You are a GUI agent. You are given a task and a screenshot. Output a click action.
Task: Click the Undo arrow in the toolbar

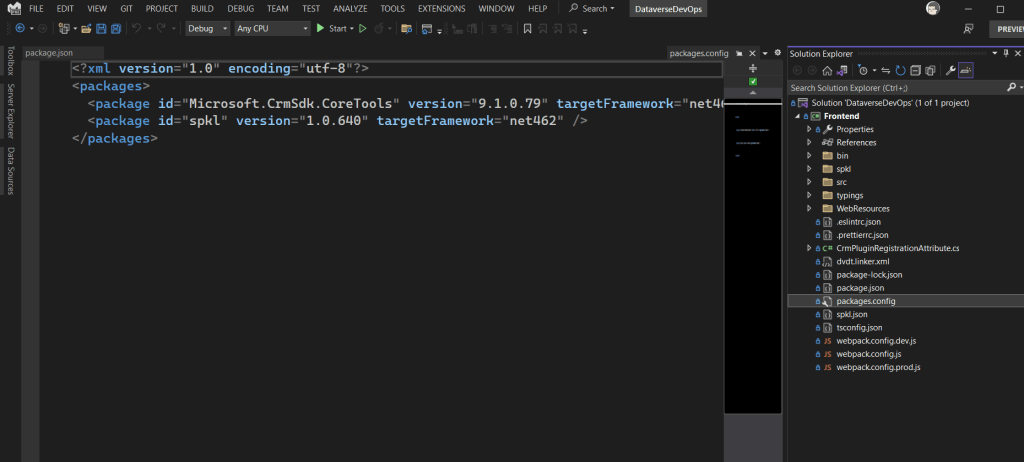point(136,28)
